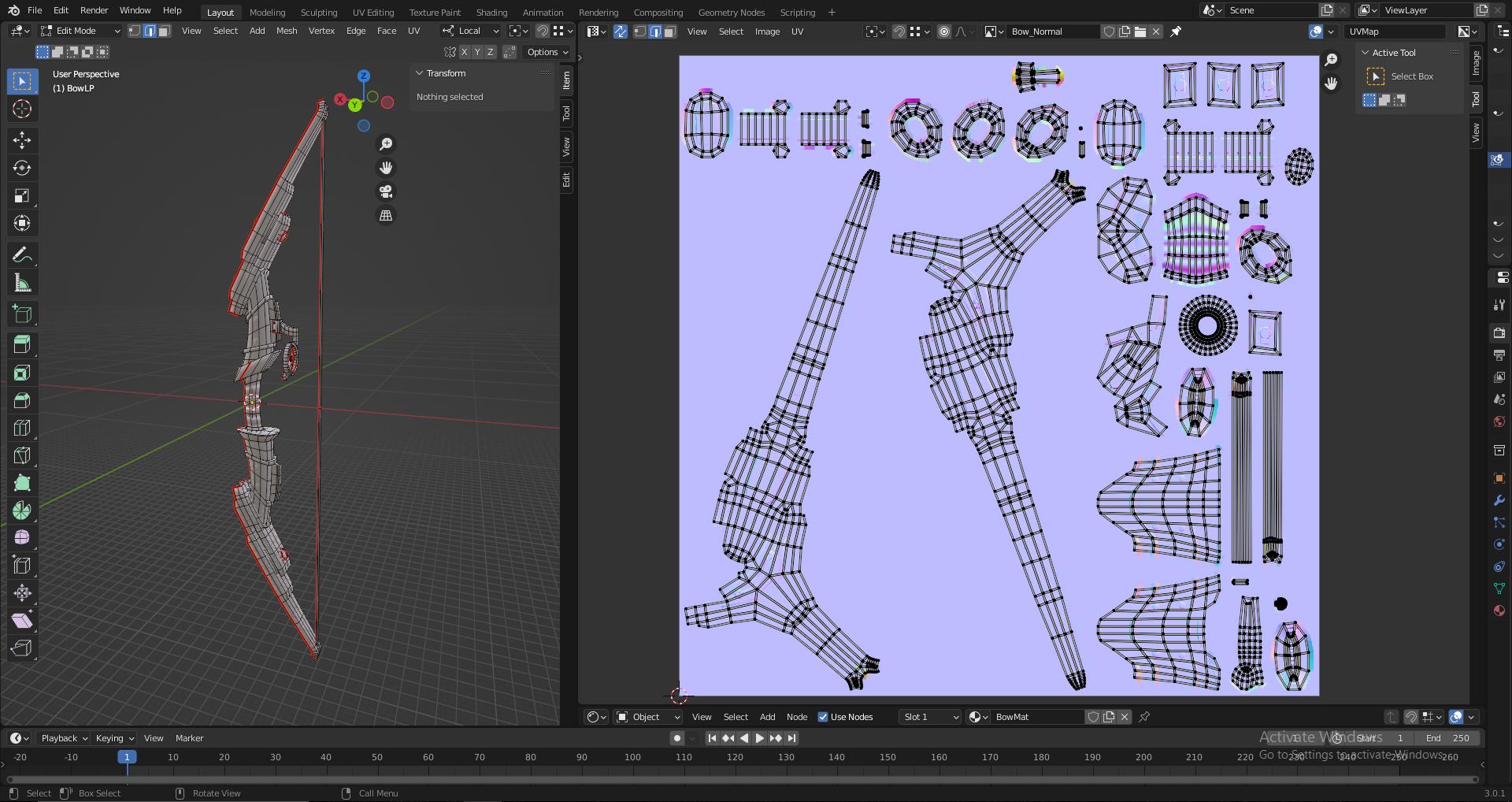Select the Bevel tool
The image size is (1512, 802).
coord(22,400)
